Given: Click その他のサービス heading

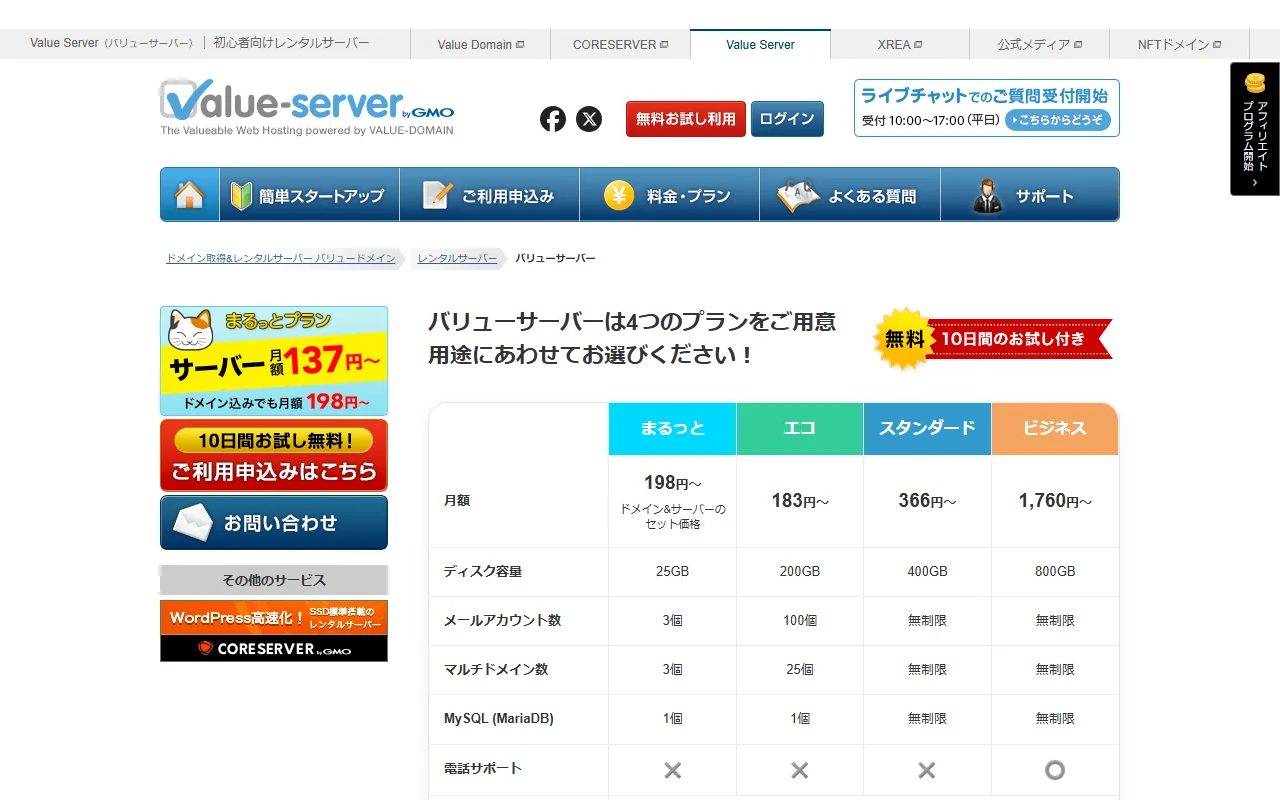Looking at the screenshot, I should pyautogui.click(x=274, y=580).
